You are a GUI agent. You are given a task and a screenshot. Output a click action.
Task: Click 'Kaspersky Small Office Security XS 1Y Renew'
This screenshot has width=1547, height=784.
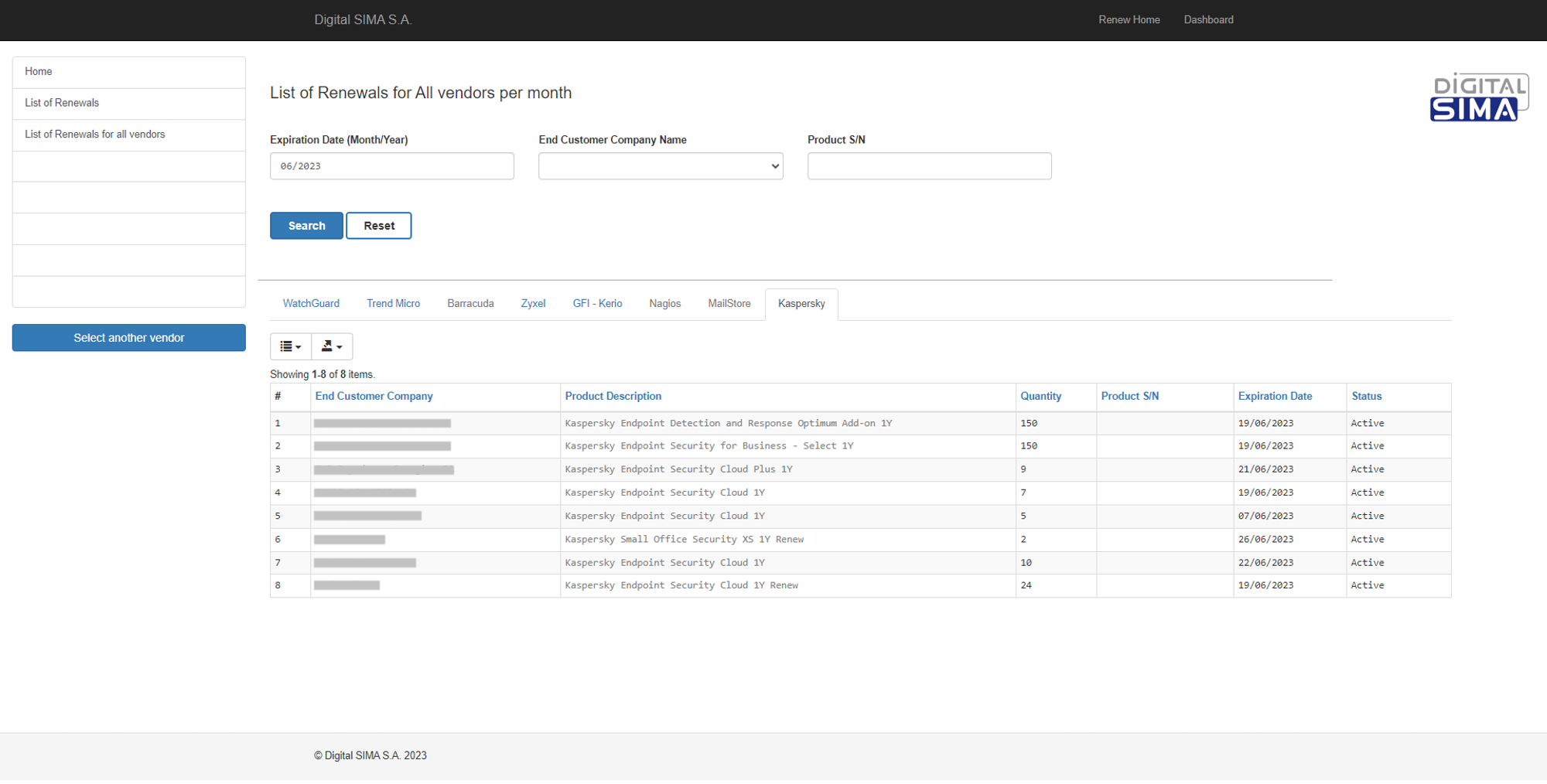click(x=684, y=540)
